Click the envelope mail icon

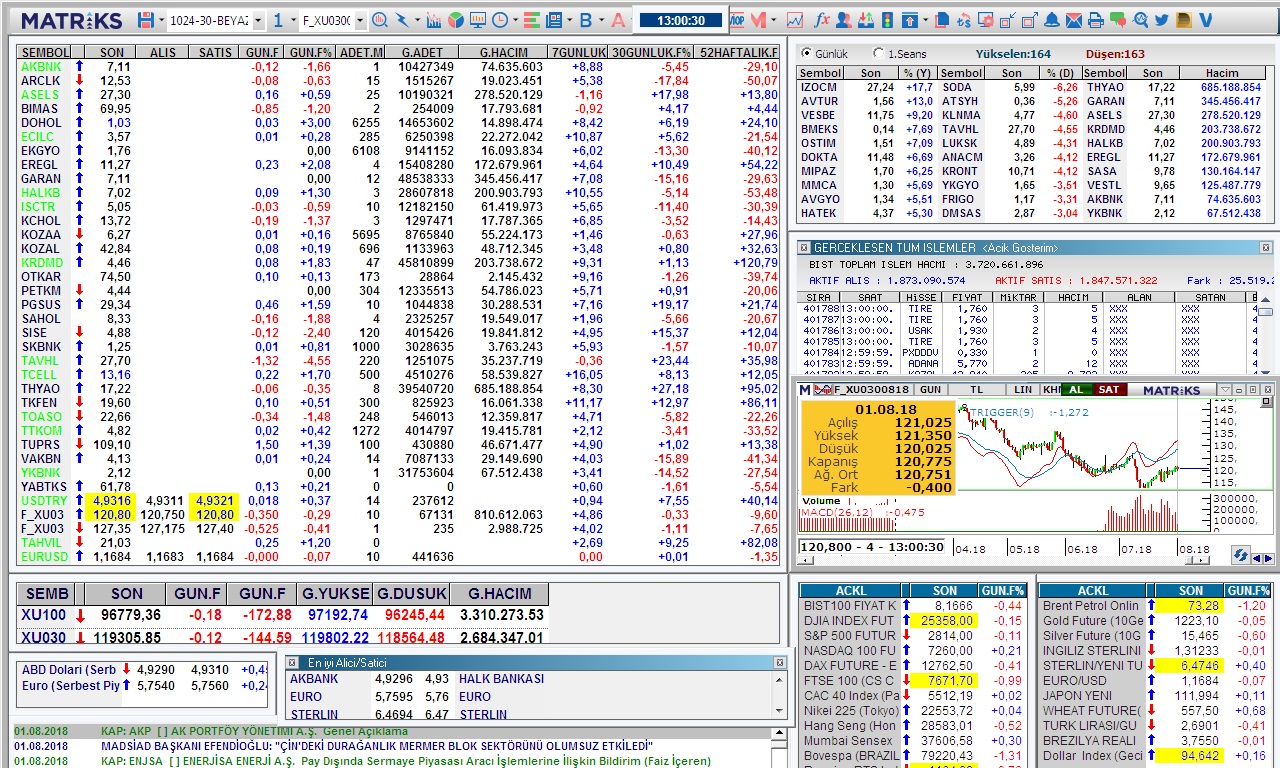point(1074,20)
